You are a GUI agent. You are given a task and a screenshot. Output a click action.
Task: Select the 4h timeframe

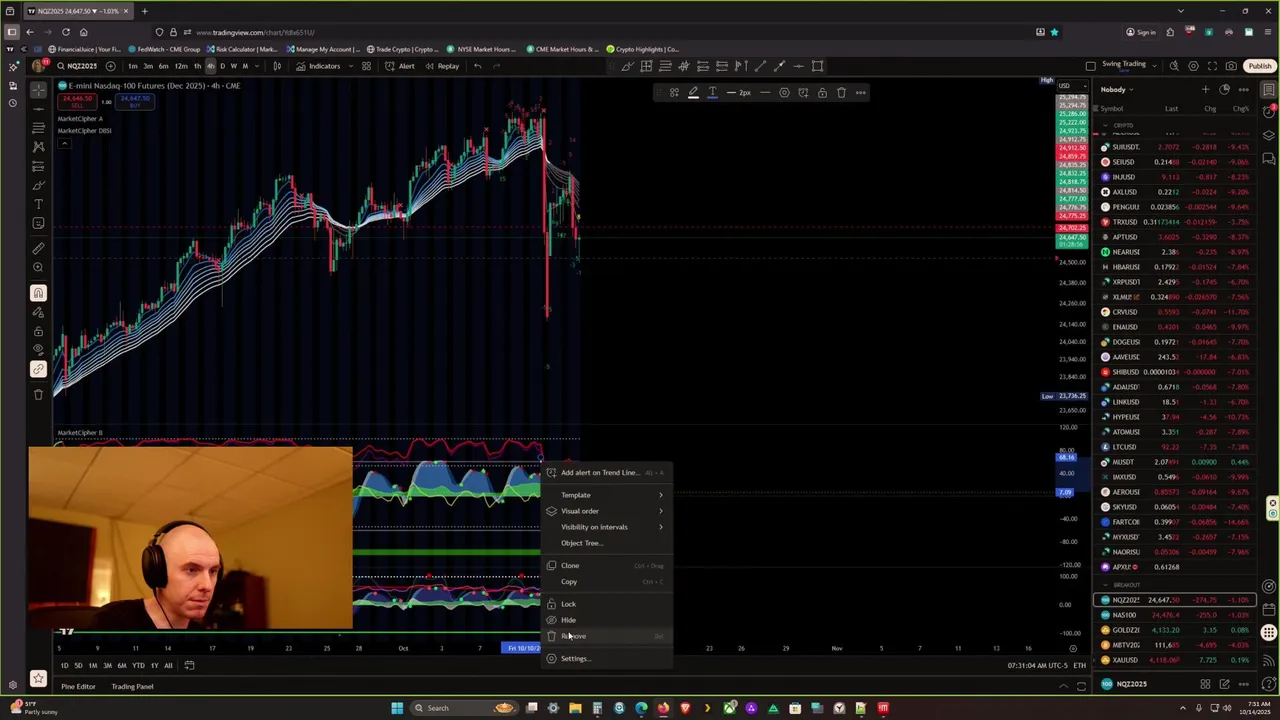coord(210,66)
